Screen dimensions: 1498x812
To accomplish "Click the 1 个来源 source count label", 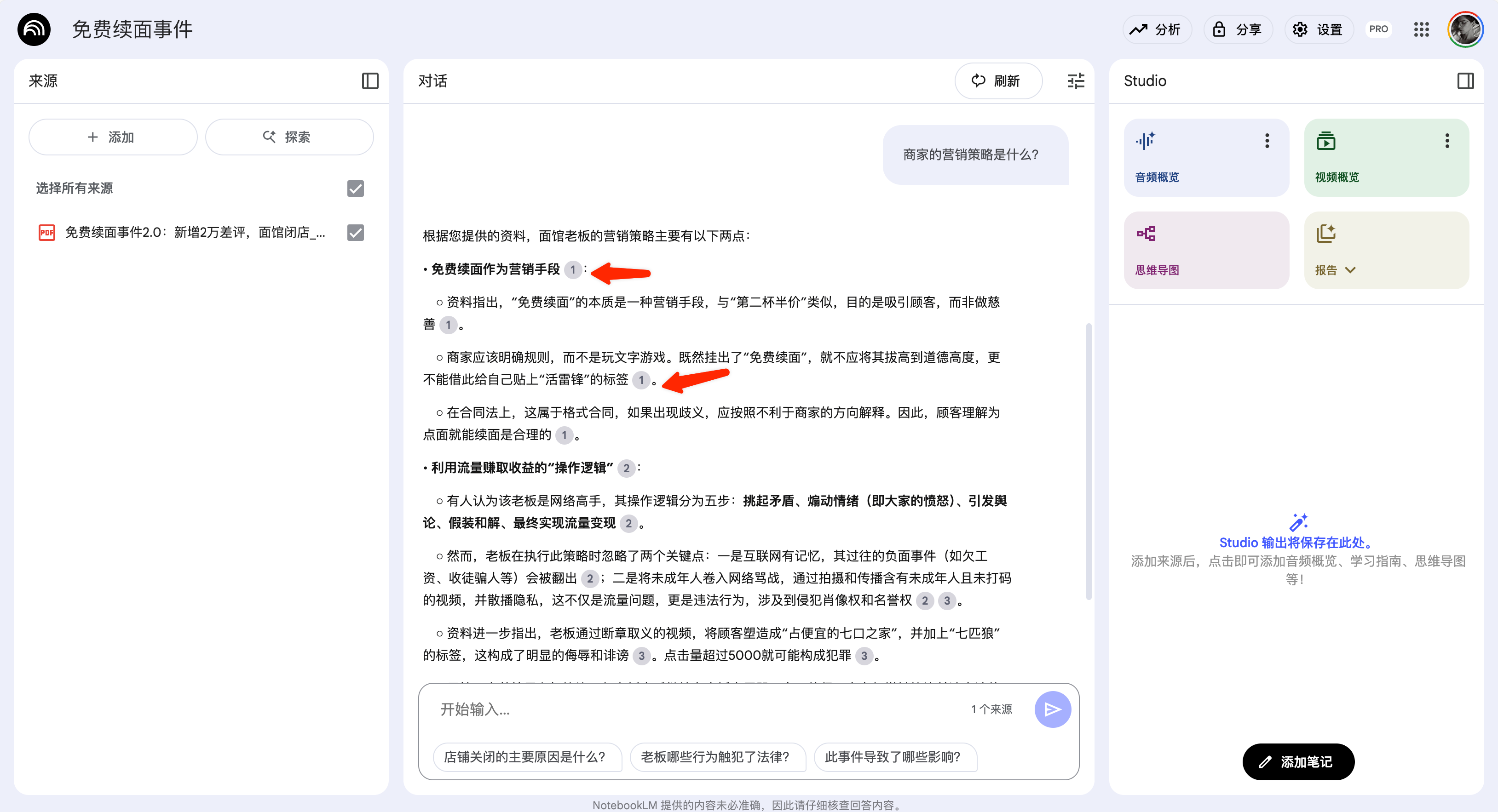I will click(x=991, y=709).
